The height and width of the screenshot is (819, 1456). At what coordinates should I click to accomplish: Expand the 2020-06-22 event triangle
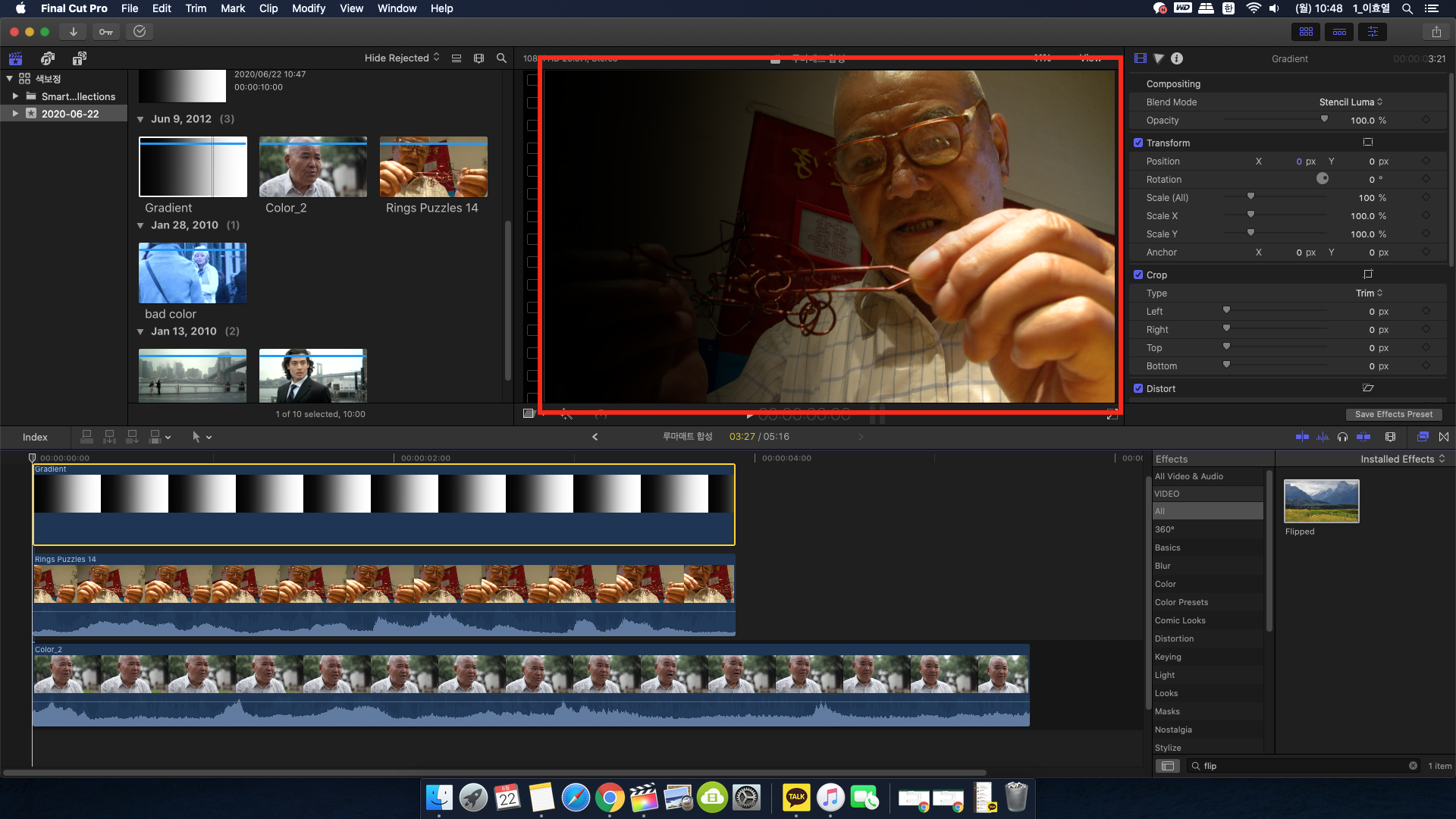click(15, 114)
